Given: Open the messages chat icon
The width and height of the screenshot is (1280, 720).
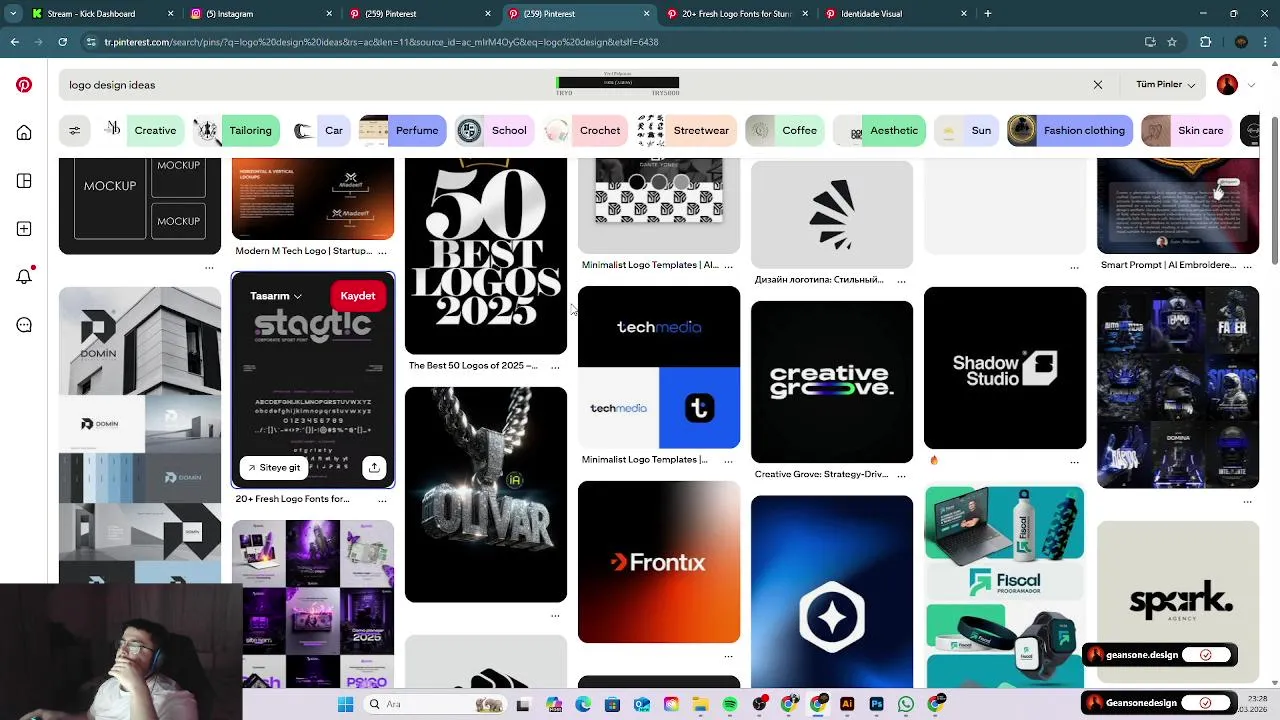Looking at the screenshot, I should [x=24, y=325].
